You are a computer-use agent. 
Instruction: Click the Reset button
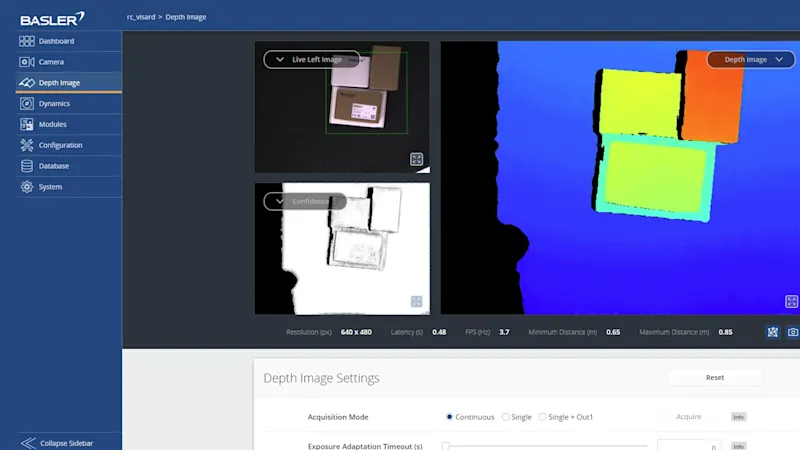pyautogui.click(x=714, y=378)
